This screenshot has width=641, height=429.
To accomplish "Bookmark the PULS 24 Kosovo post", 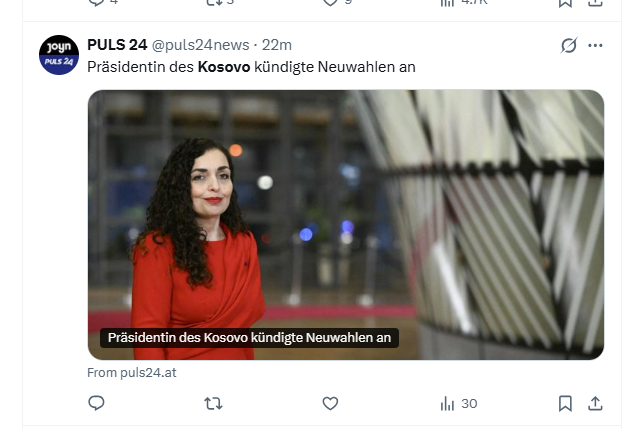I will tap(565, 404).
